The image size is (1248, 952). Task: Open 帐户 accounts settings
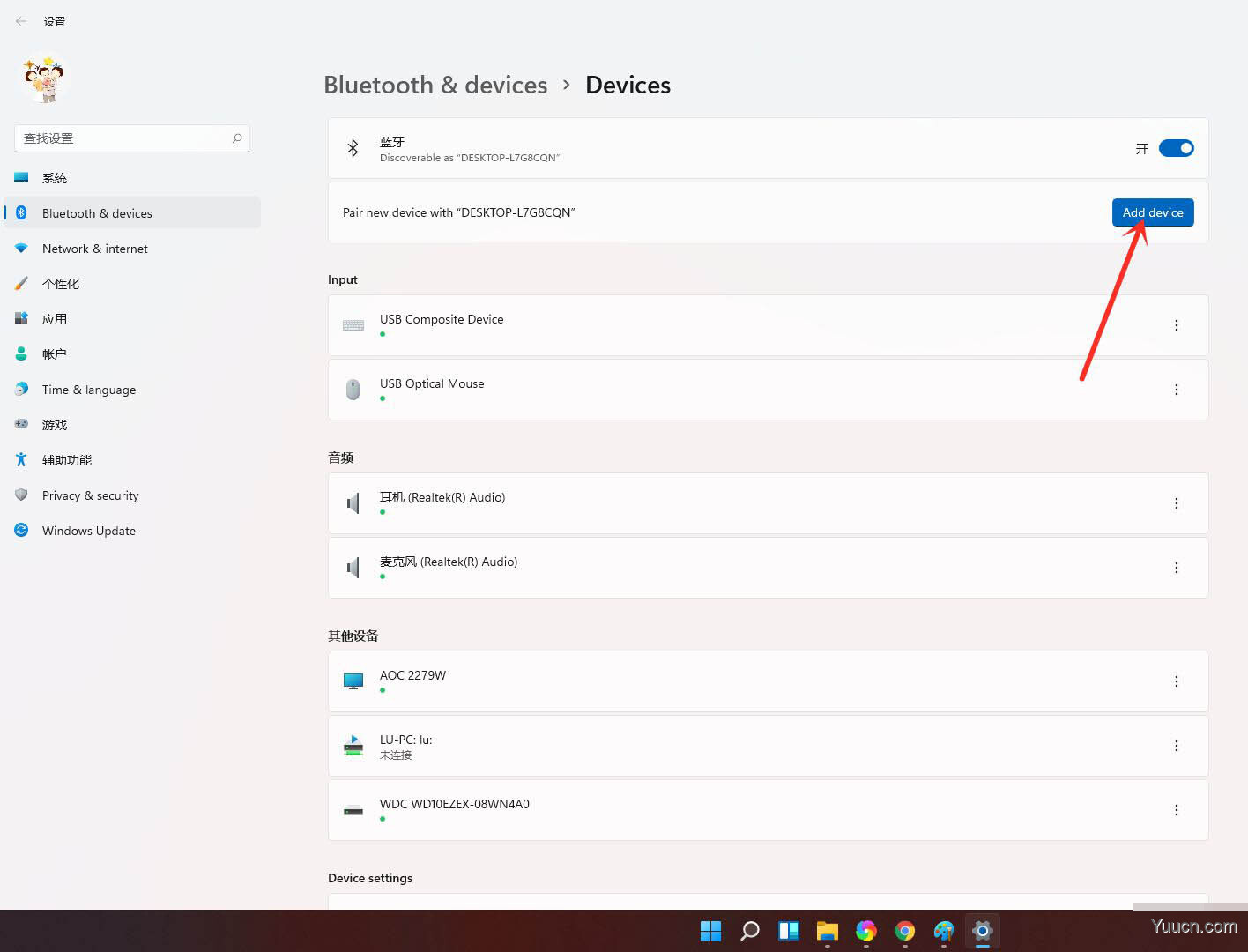coord(132,354)
